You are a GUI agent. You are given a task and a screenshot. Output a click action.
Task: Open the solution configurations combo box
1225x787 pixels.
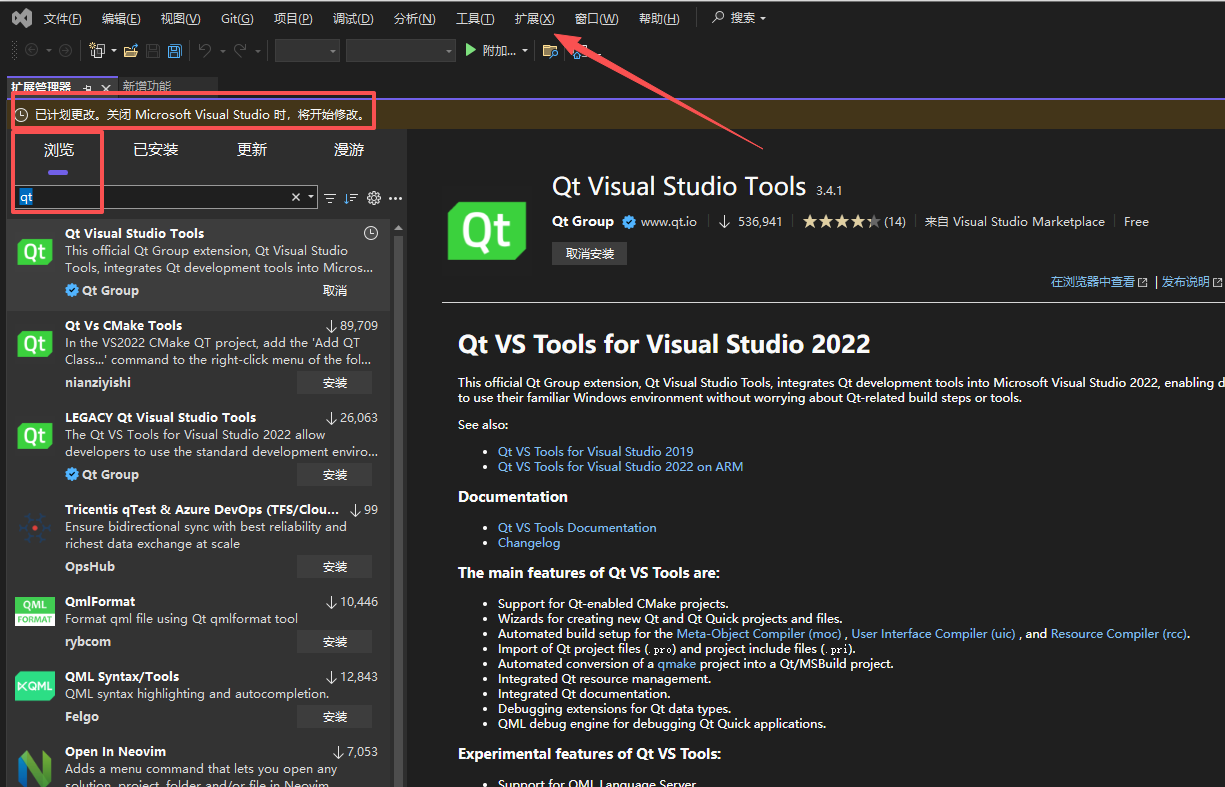click(x=307, y=50)
